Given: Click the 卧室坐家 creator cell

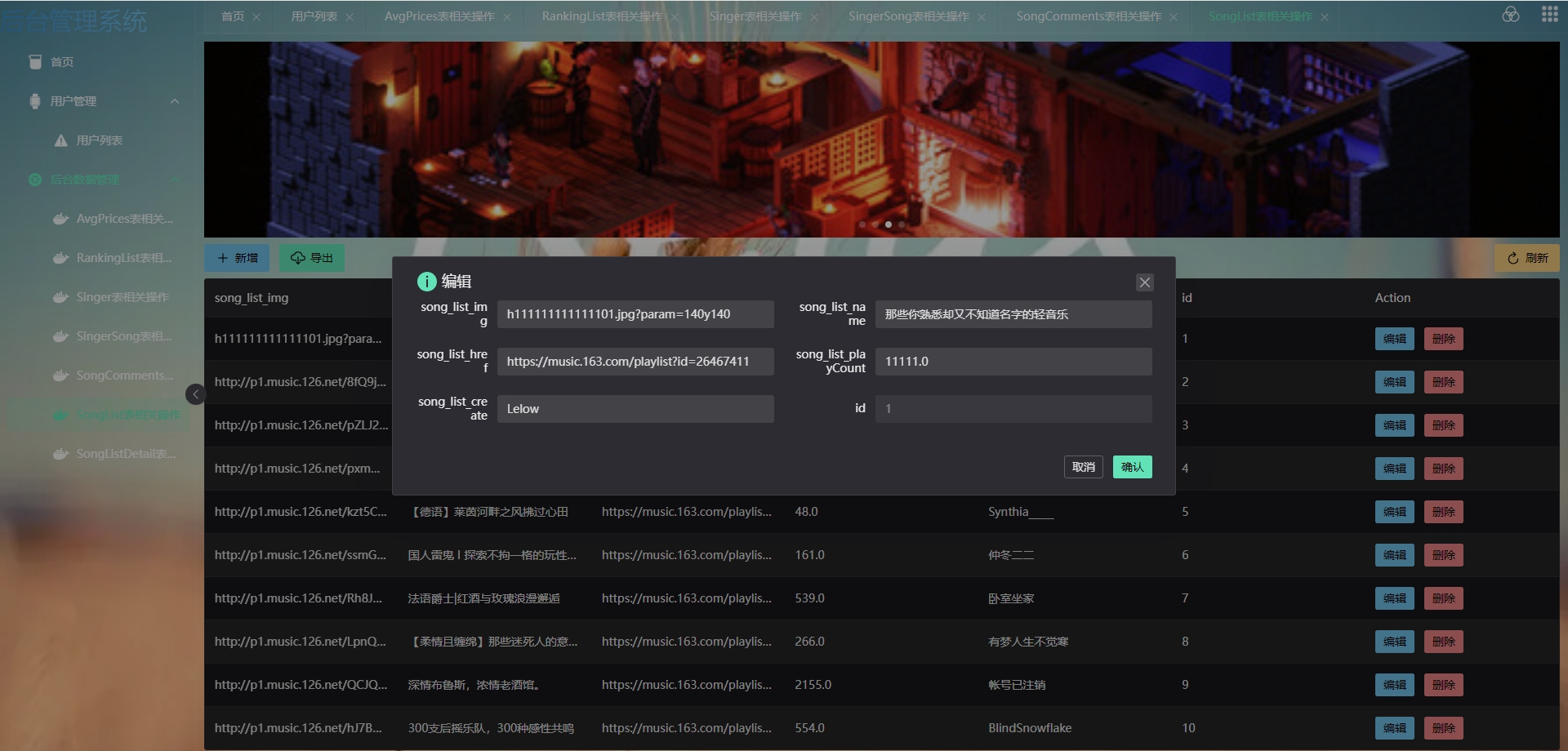Looking at the screenshot, I should (1011, 598).
